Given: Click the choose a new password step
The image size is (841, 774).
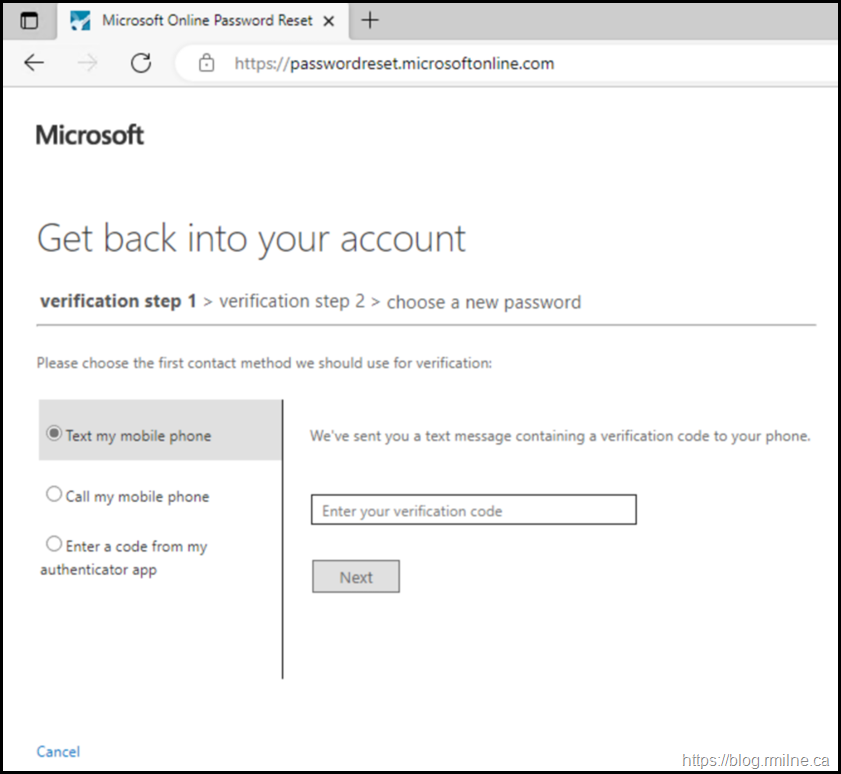Looking at the screenshot, I should pyautogui.click(x=483, y=302).
